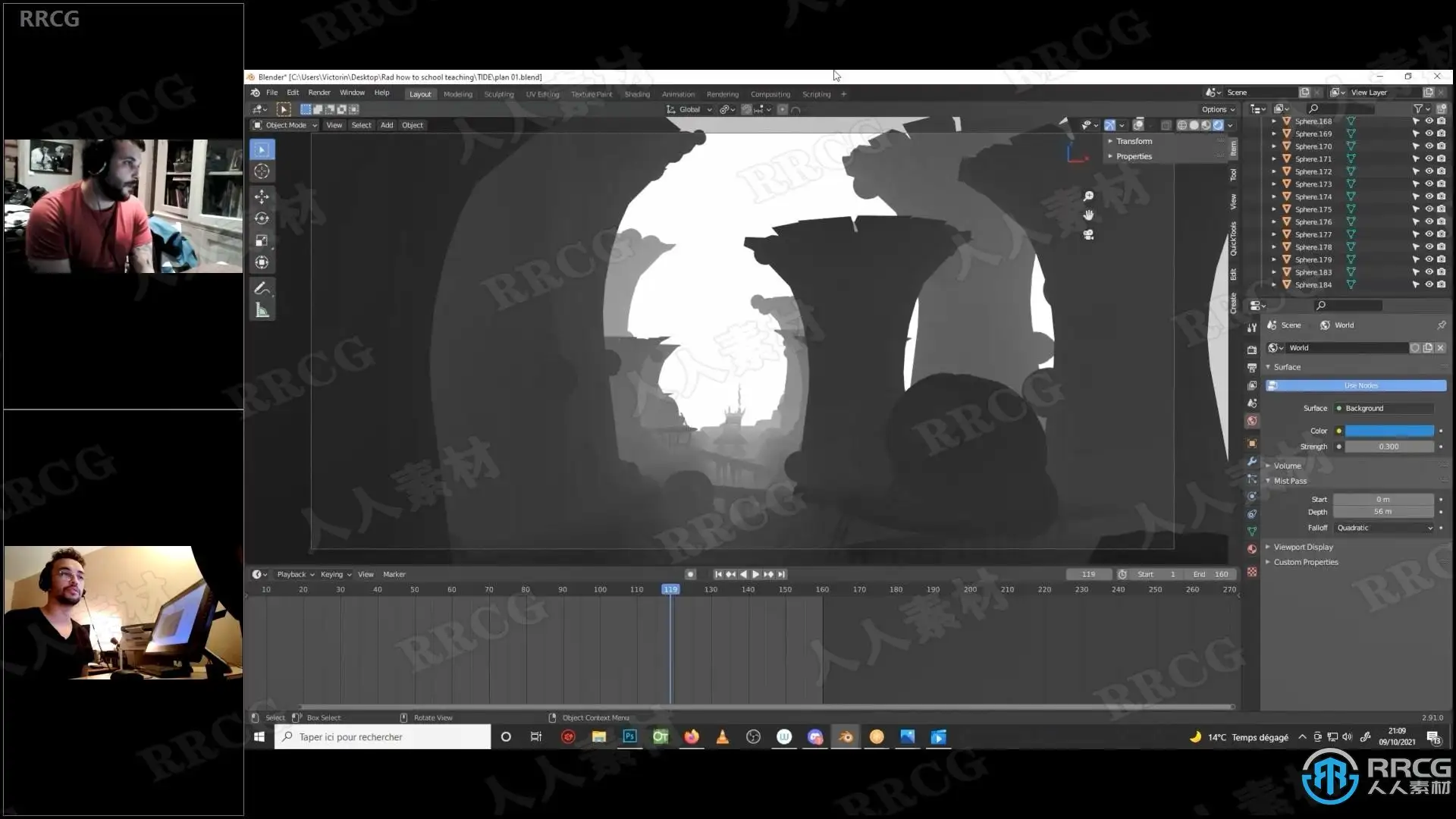Select the Scale tool
Viewport: 1456px width, 819px height.
pos(262,240)
